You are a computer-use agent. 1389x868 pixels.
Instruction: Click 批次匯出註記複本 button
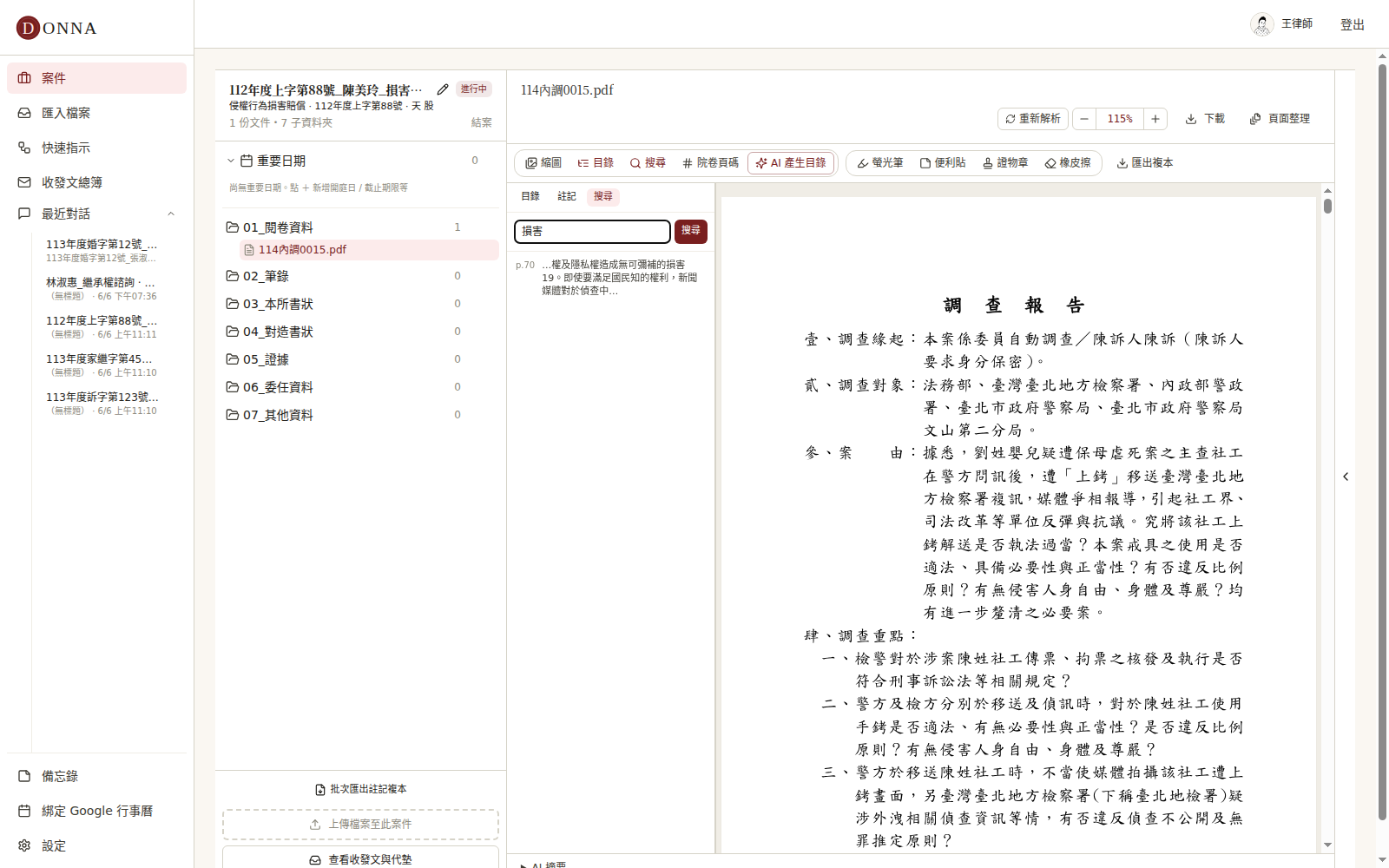(x=360, y=789)
